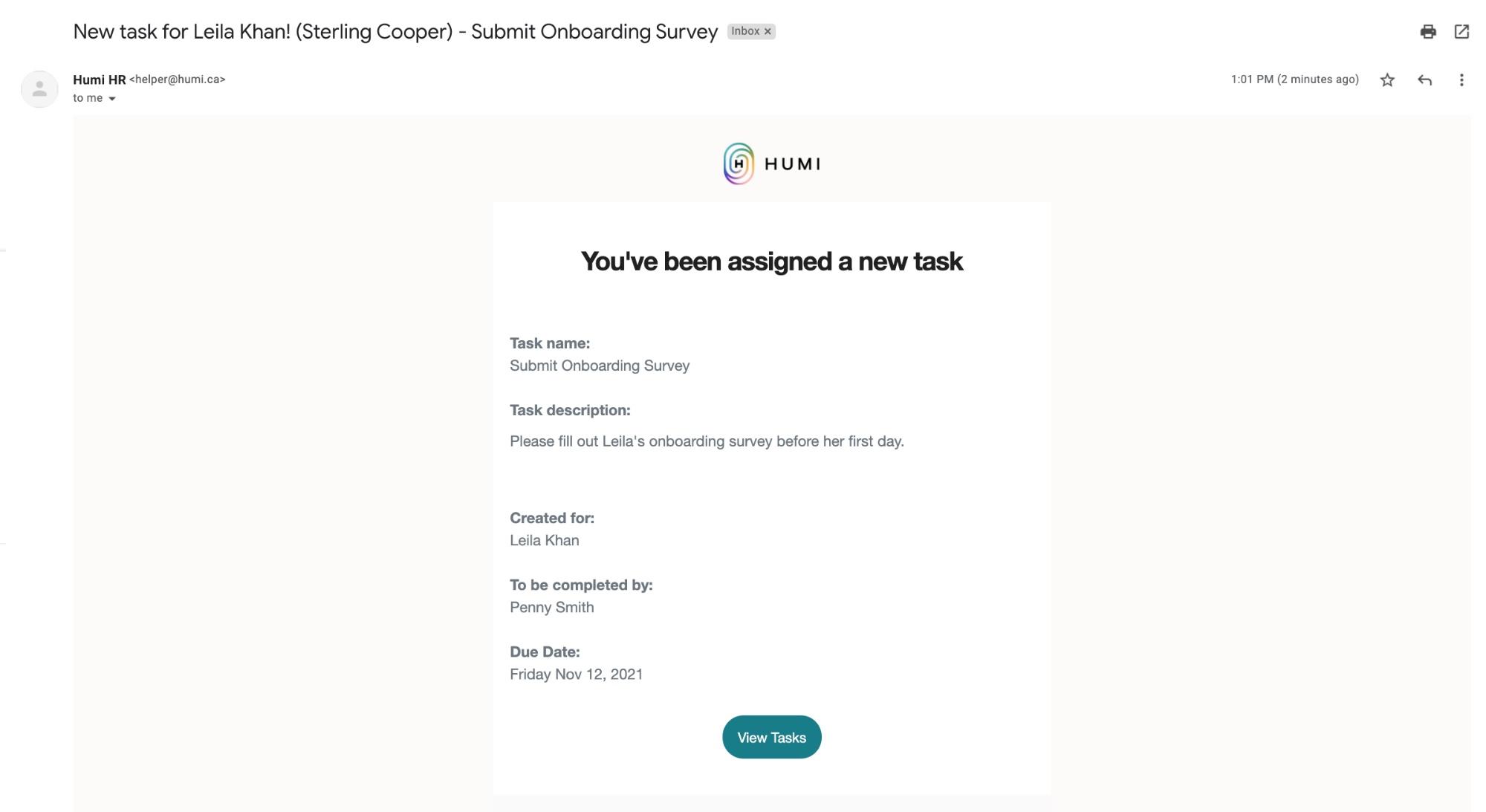Viewport: 1486px width, 812px height.
Task: Click the 'You've been assigned a new task' heading
Action: click(x=771, y=262)
